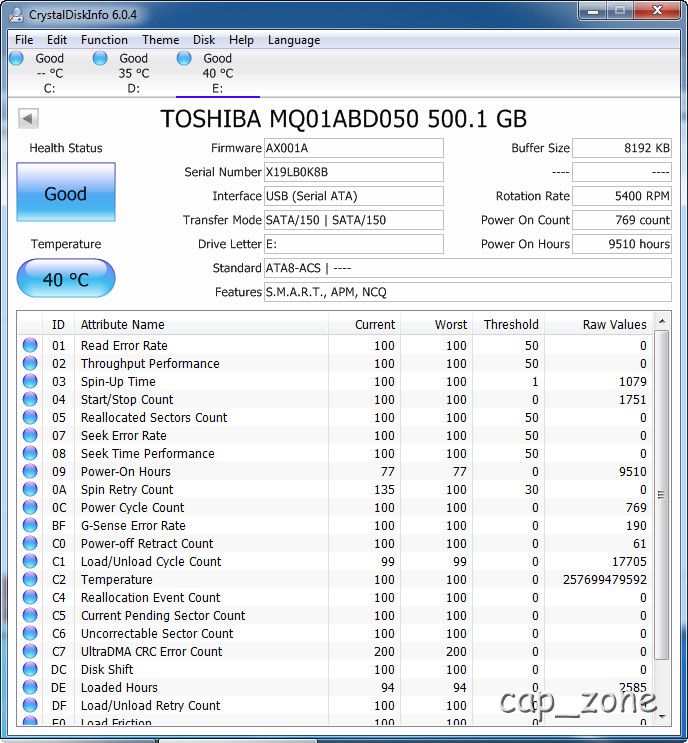Viewport: 688px width, 743px height.
Task: Click the Power Cycle Count status icon
Action: coord(30,507)
